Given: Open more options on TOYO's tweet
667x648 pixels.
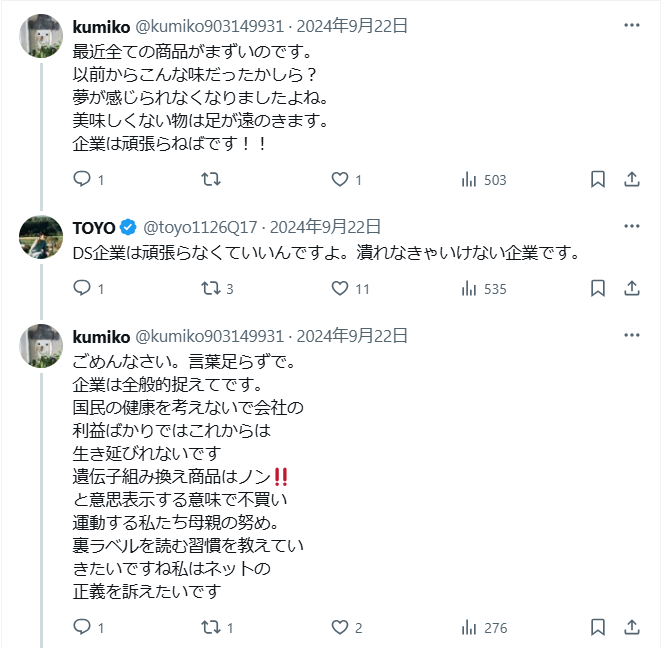Looking at the screenshot, I should (632, 227).
